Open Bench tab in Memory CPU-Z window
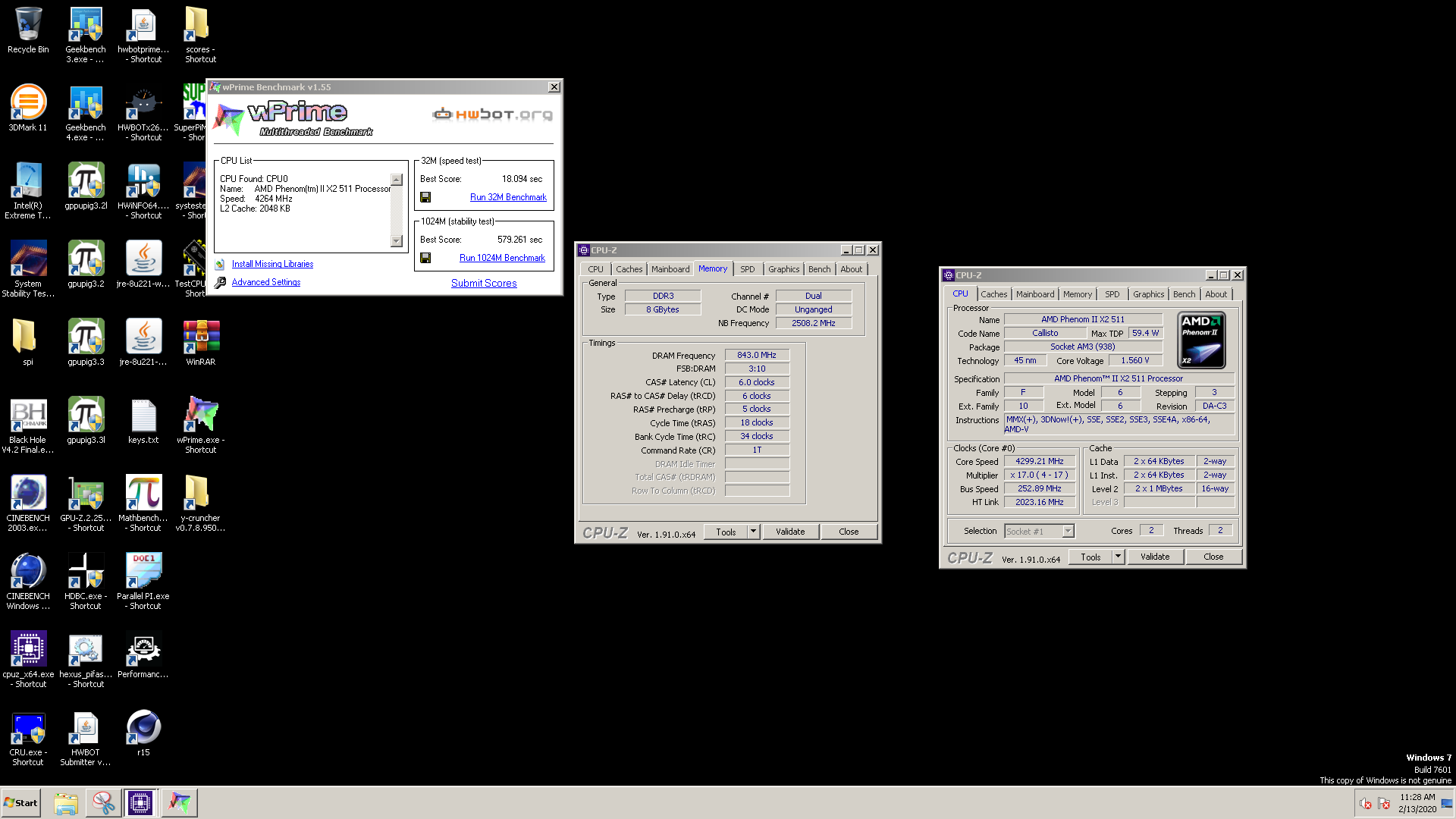The height and width of the screenshot is (819, 1456). [x=819, y=269]
